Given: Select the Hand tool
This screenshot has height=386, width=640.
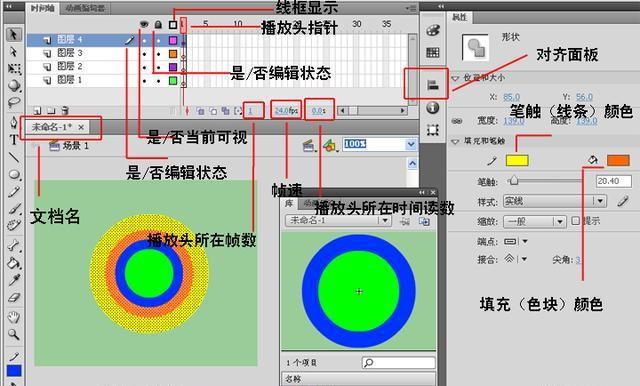Looking at the screenshot, I should pos(14,317).
